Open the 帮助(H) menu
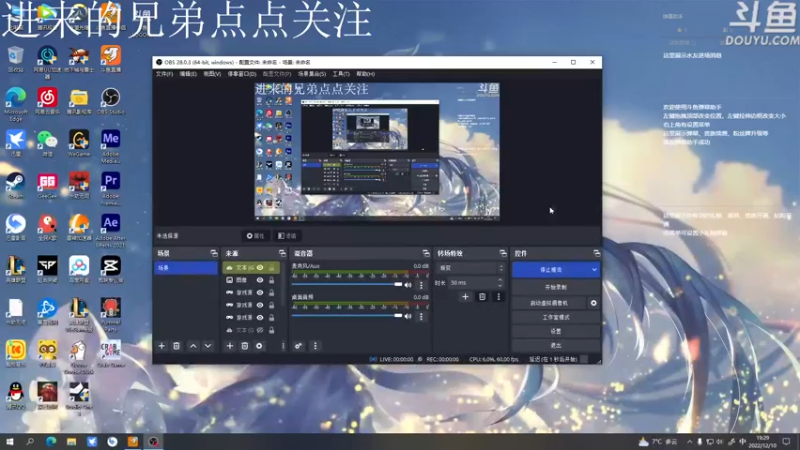The height and width of the screenshot is (450, 800). (x=365, y=74)
